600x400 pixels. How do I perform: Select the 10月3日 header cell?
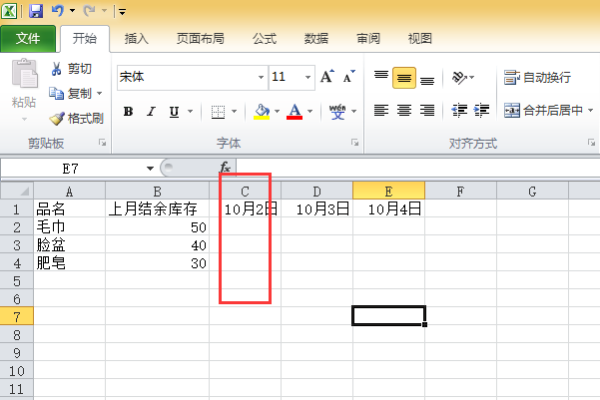click(317, 209)
